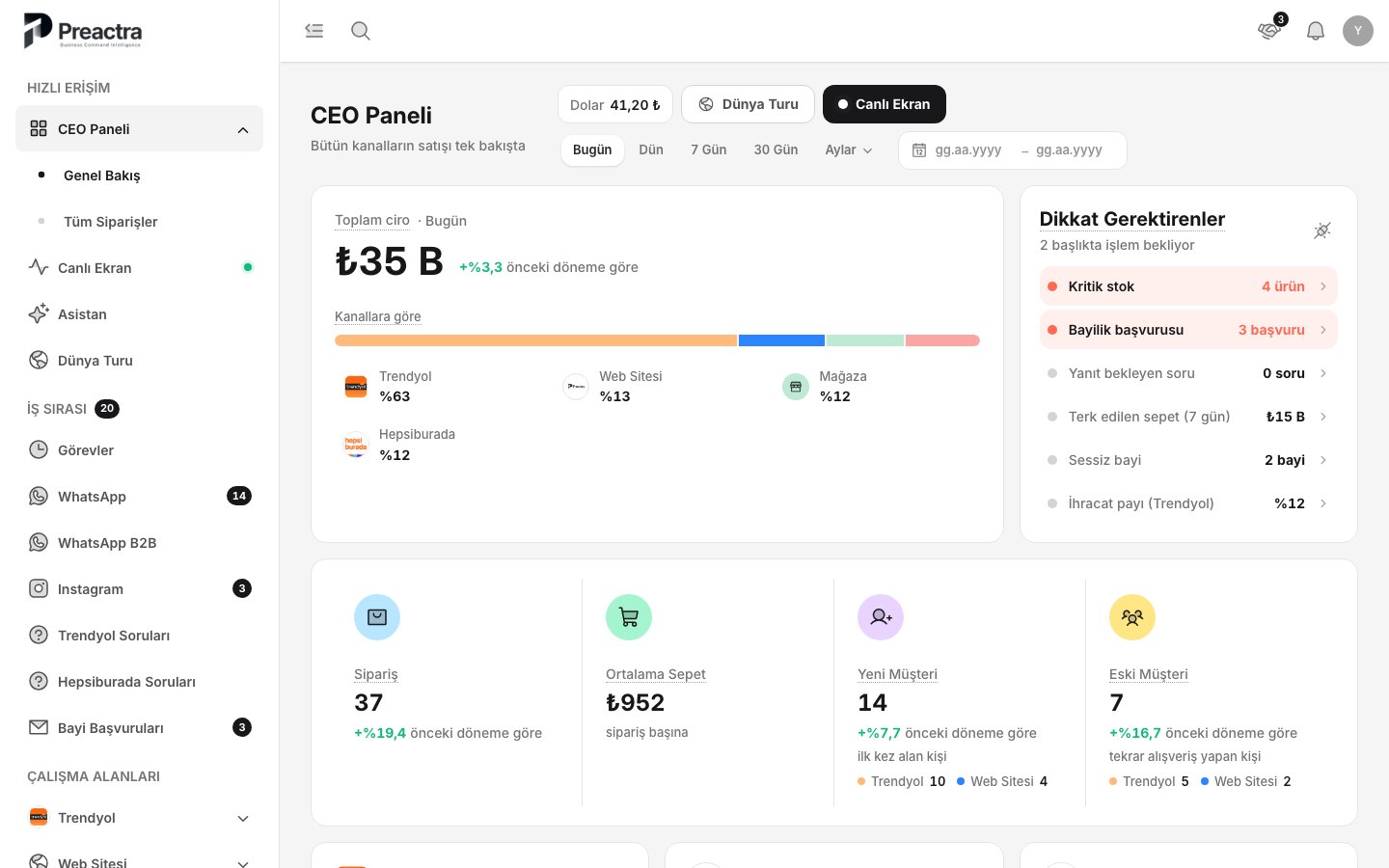Click the blue Web Sitesi bar segment
Viewport: 1389px width, 868px height.
pos(781,340)
